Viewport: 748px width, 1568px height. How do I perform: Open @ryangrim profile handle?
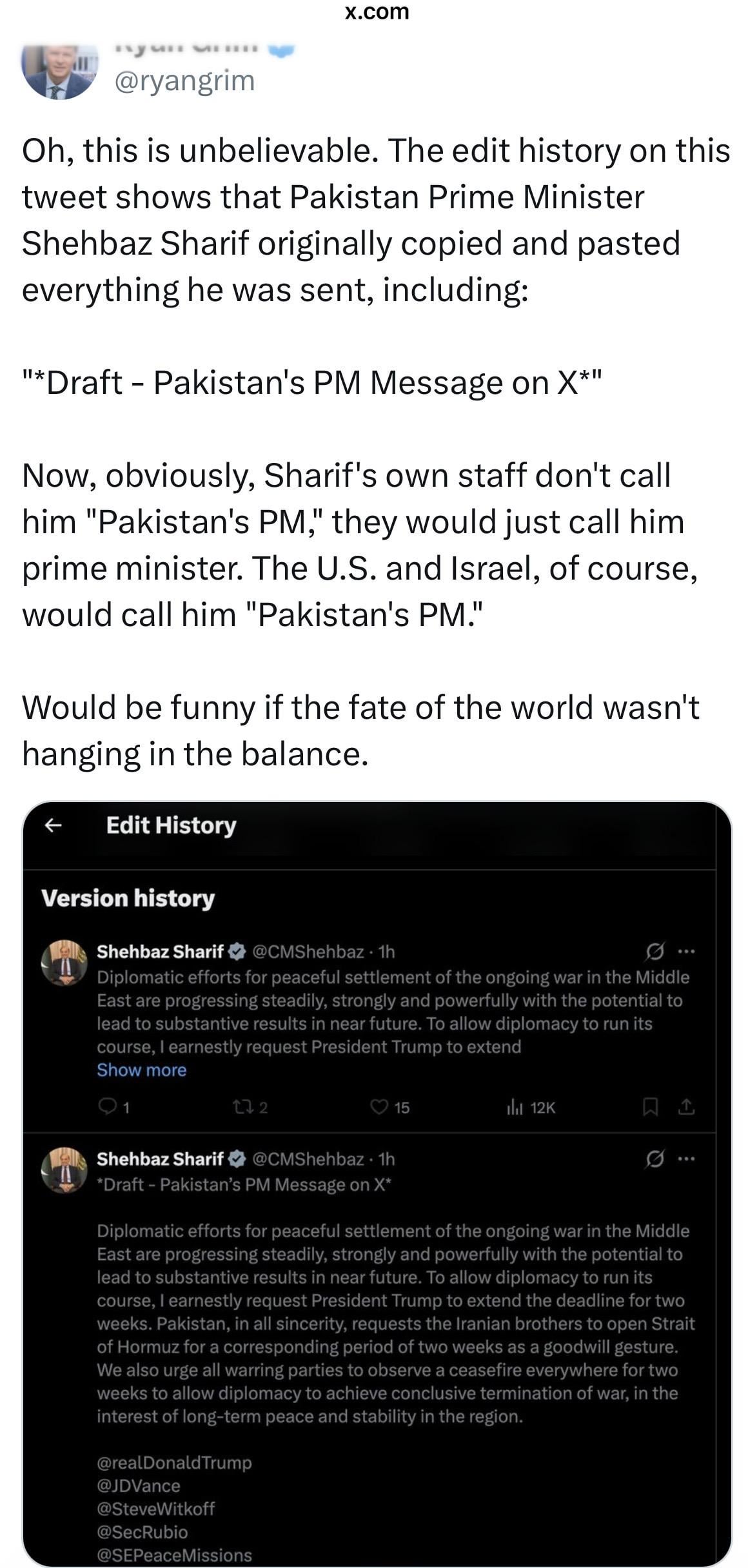coord(184,81)
